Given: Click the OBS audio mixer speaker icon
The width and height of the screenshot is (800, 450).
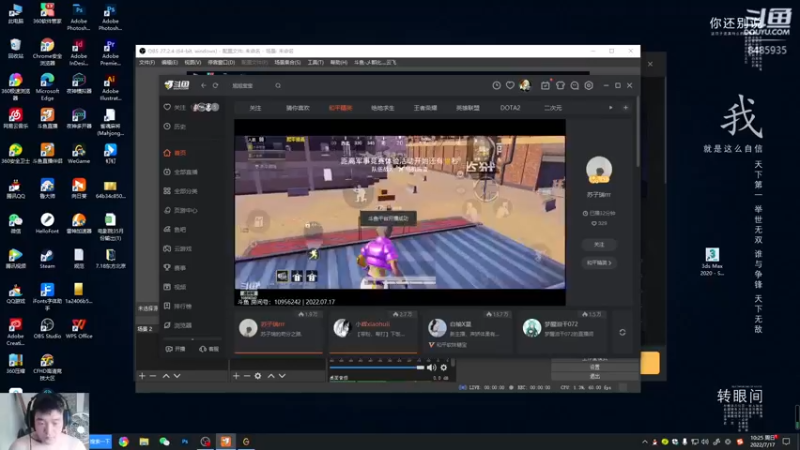Looking at the screenshot, I should pos(432,367).
